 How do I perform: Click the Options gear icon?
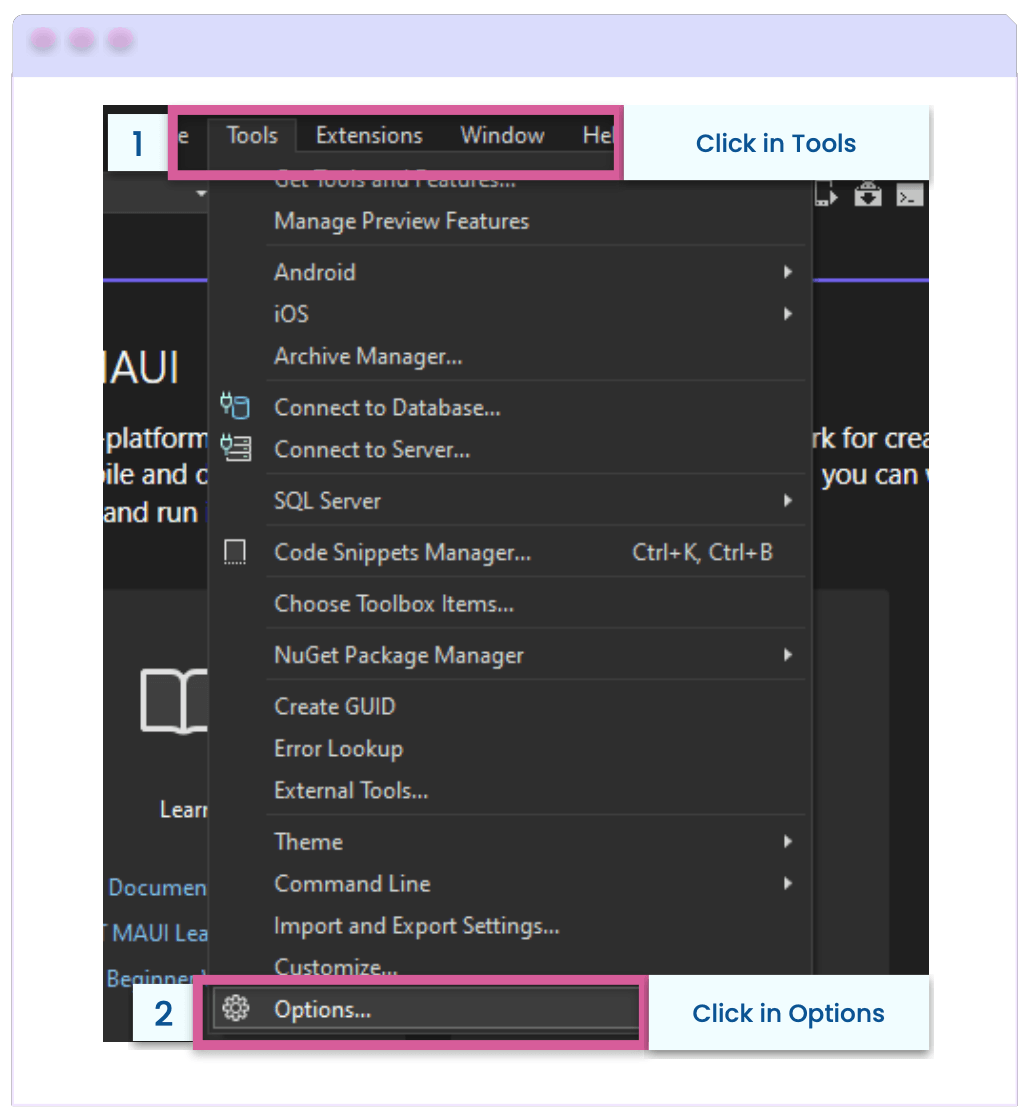click(x=236, y=1009)
